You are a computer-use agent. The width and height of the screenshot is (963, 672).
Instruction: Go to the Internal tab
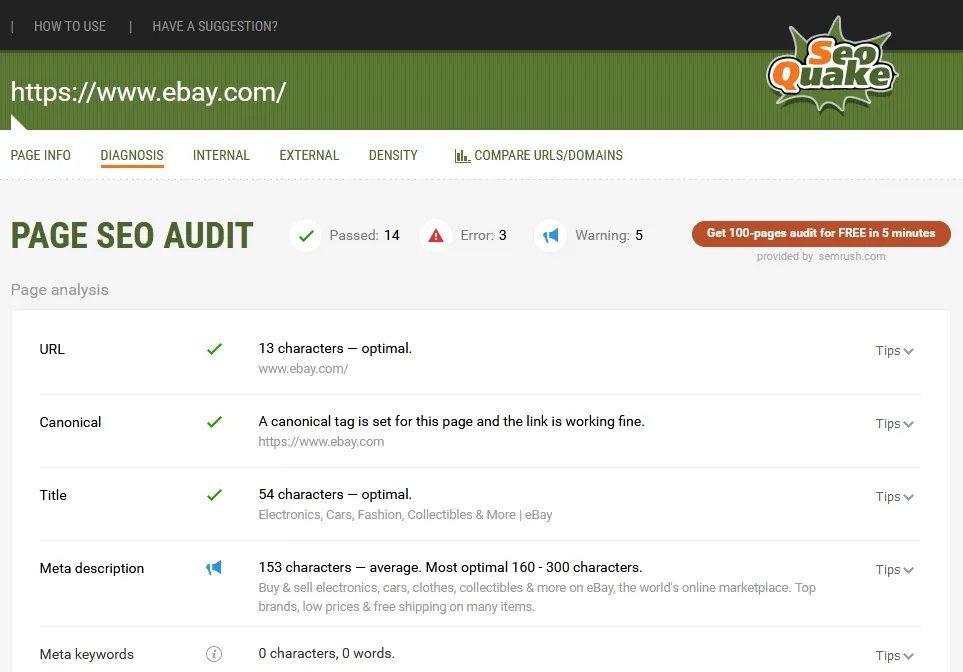pyautogui.click(x=221, y=156)
